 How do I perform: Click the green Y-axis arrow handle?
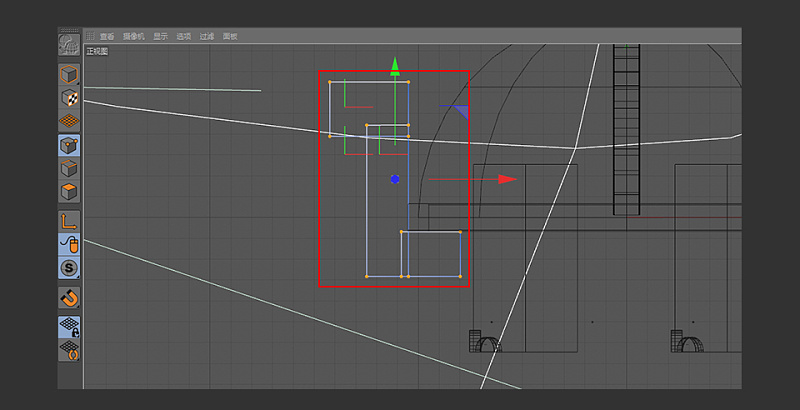point(396,67)
